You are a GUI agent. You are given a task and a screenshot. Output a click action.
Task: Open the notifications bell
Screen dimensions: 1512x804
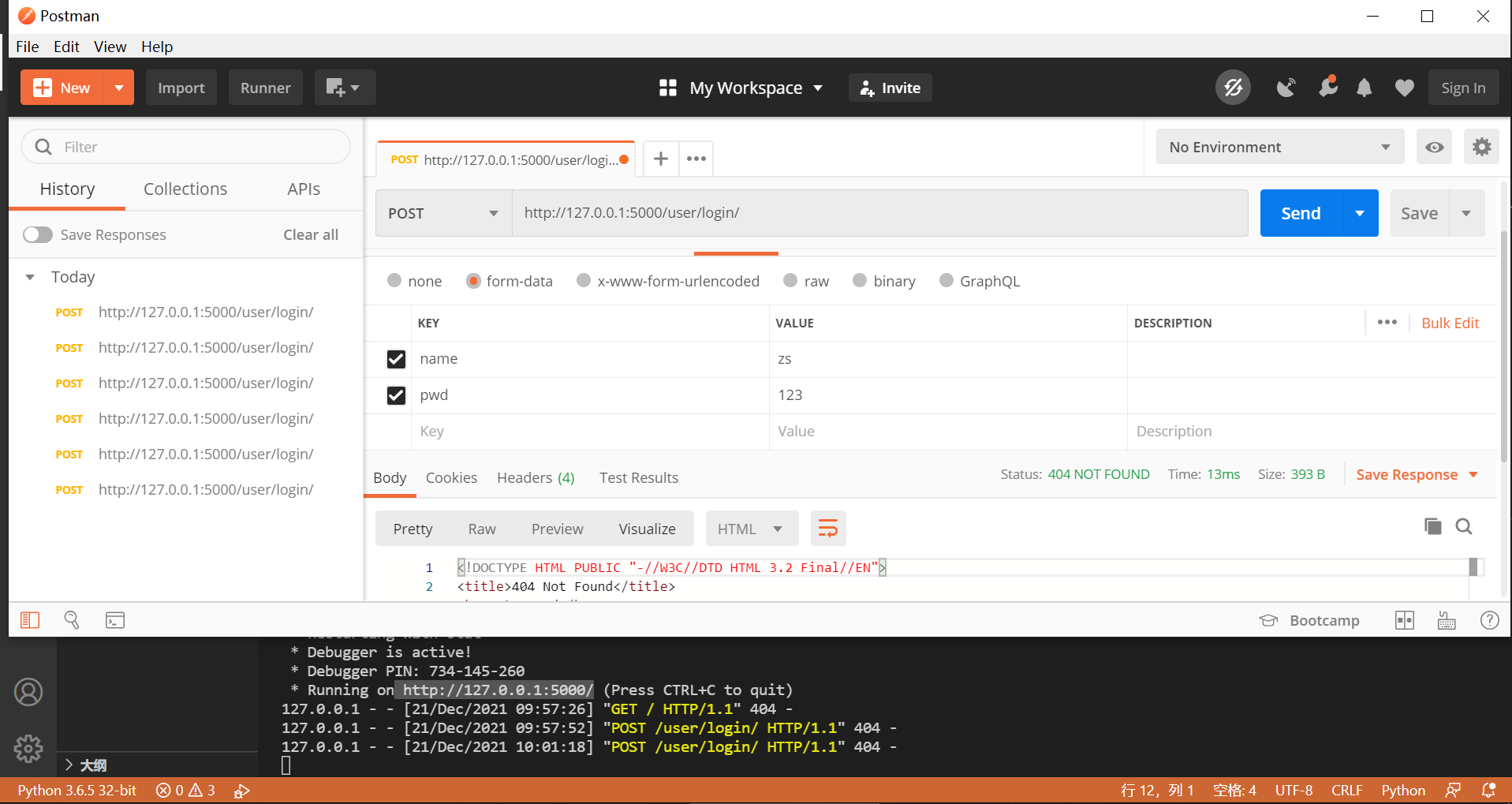click(1364, 88)
